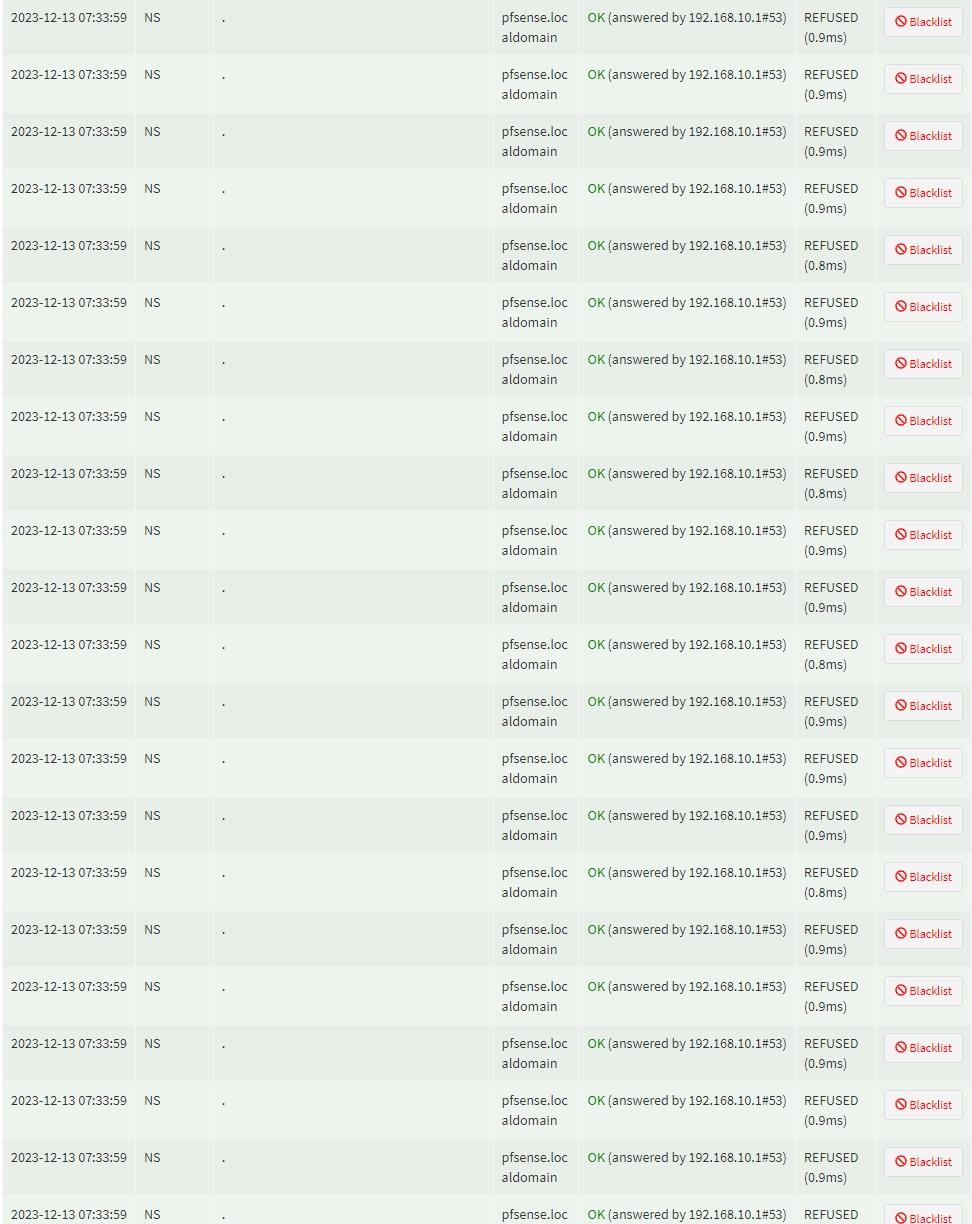This screenshot has width=972, height=1224.
Task: Click the OK status in the third row
Action: pos(596,131)
